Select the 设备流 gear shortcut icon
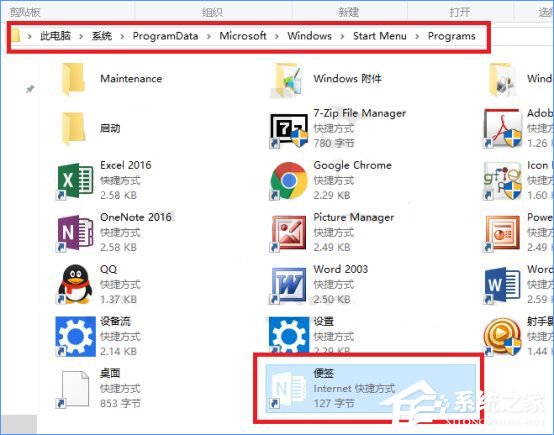Viewport: 554px width, 435px height. tap(75, 336)
